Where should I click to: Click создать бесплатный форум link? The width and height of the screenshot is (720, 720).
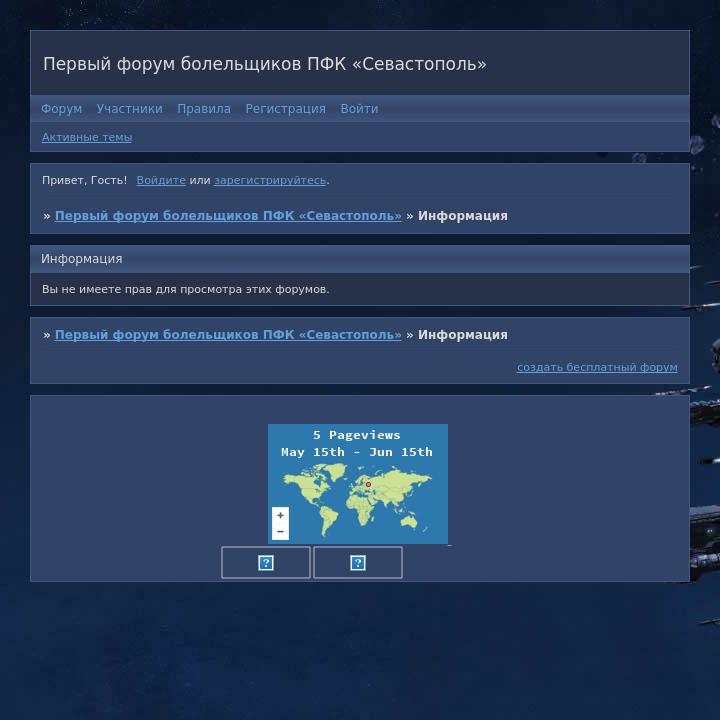pos(597,367)
